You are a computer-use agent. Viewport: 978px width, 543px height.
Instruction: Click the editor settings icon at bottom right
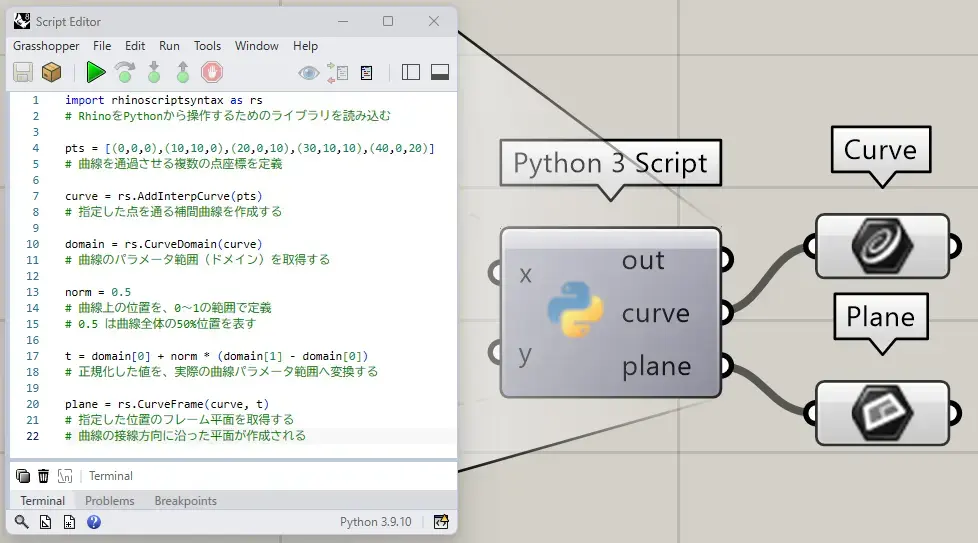point(441,522)
